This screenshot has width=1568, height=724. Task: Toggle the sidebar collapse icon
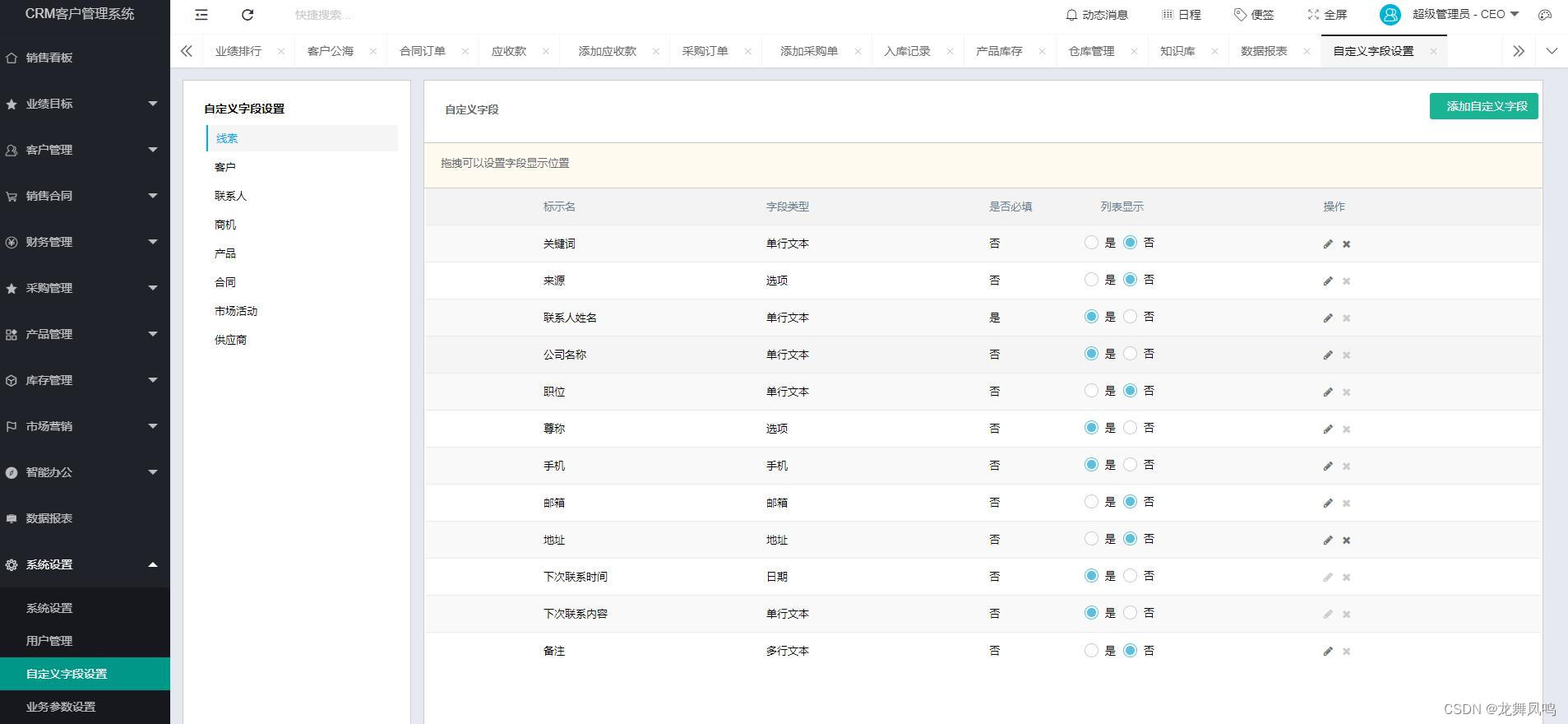201,15
